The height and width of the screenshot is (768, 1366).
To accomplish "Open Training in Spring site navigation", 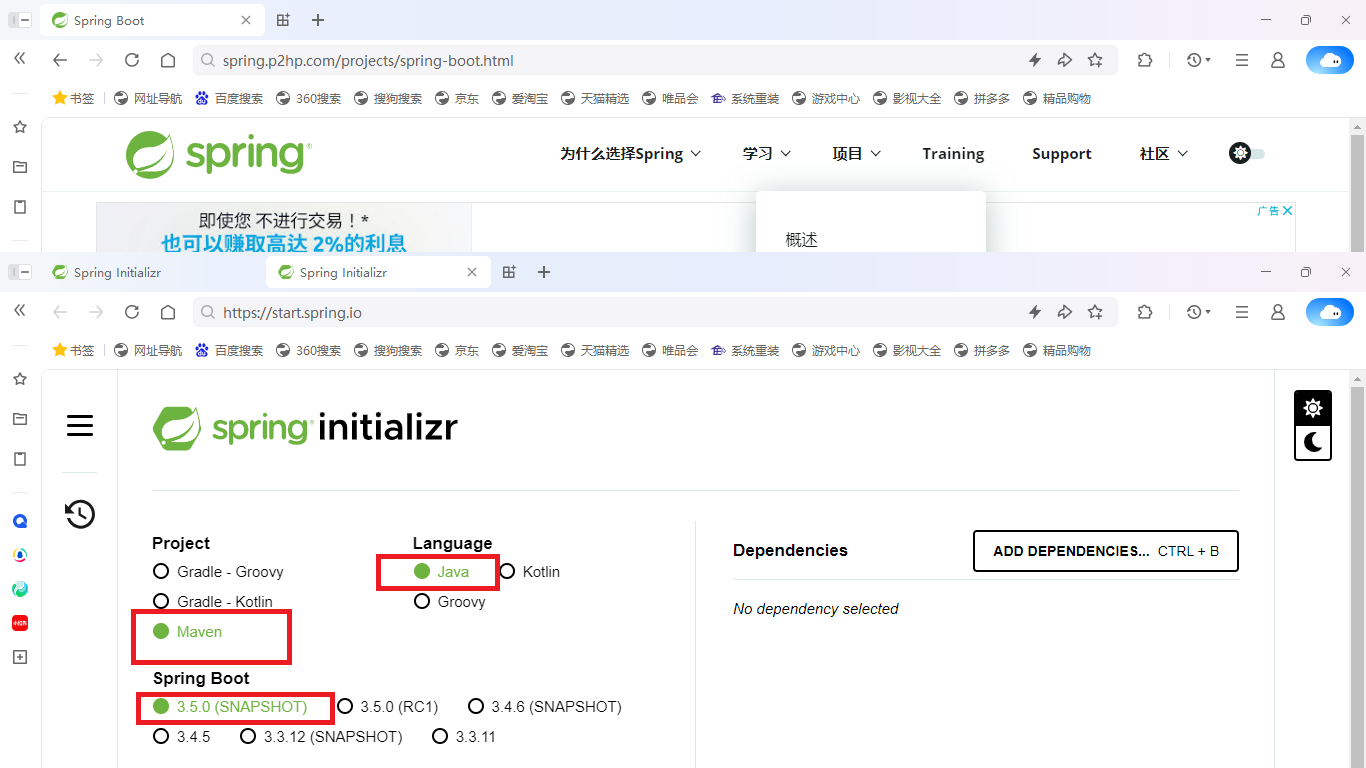I will point(953,153).
